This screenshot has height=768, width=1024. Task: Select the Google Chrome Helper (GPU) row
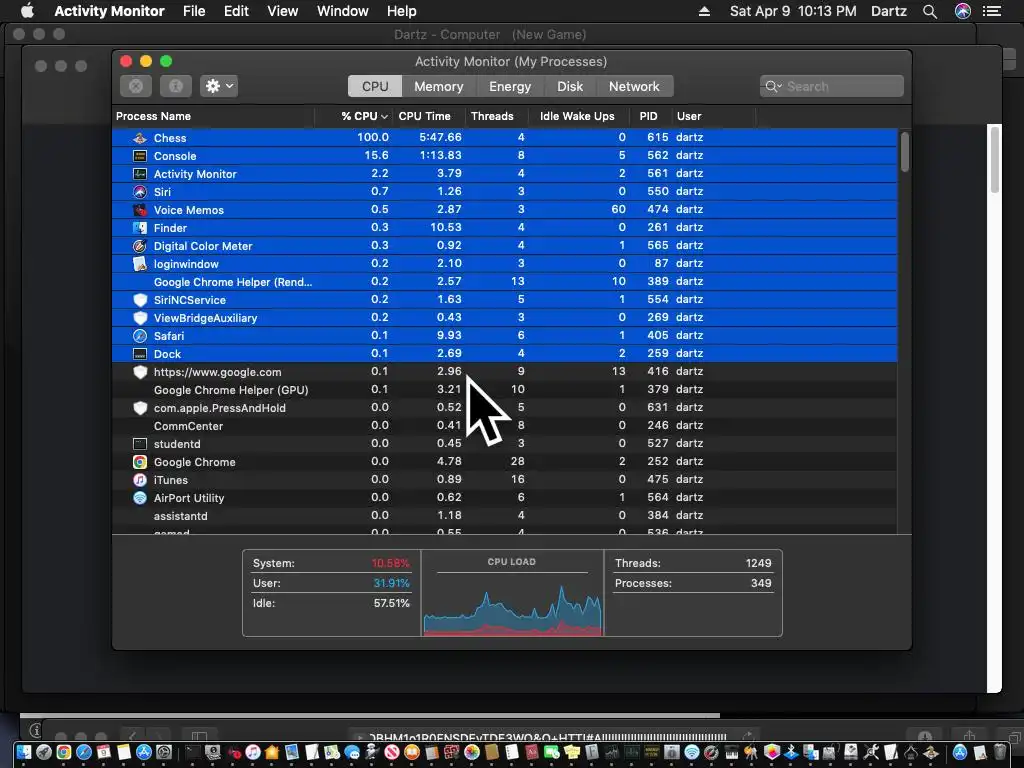click(x=505, y=390)
